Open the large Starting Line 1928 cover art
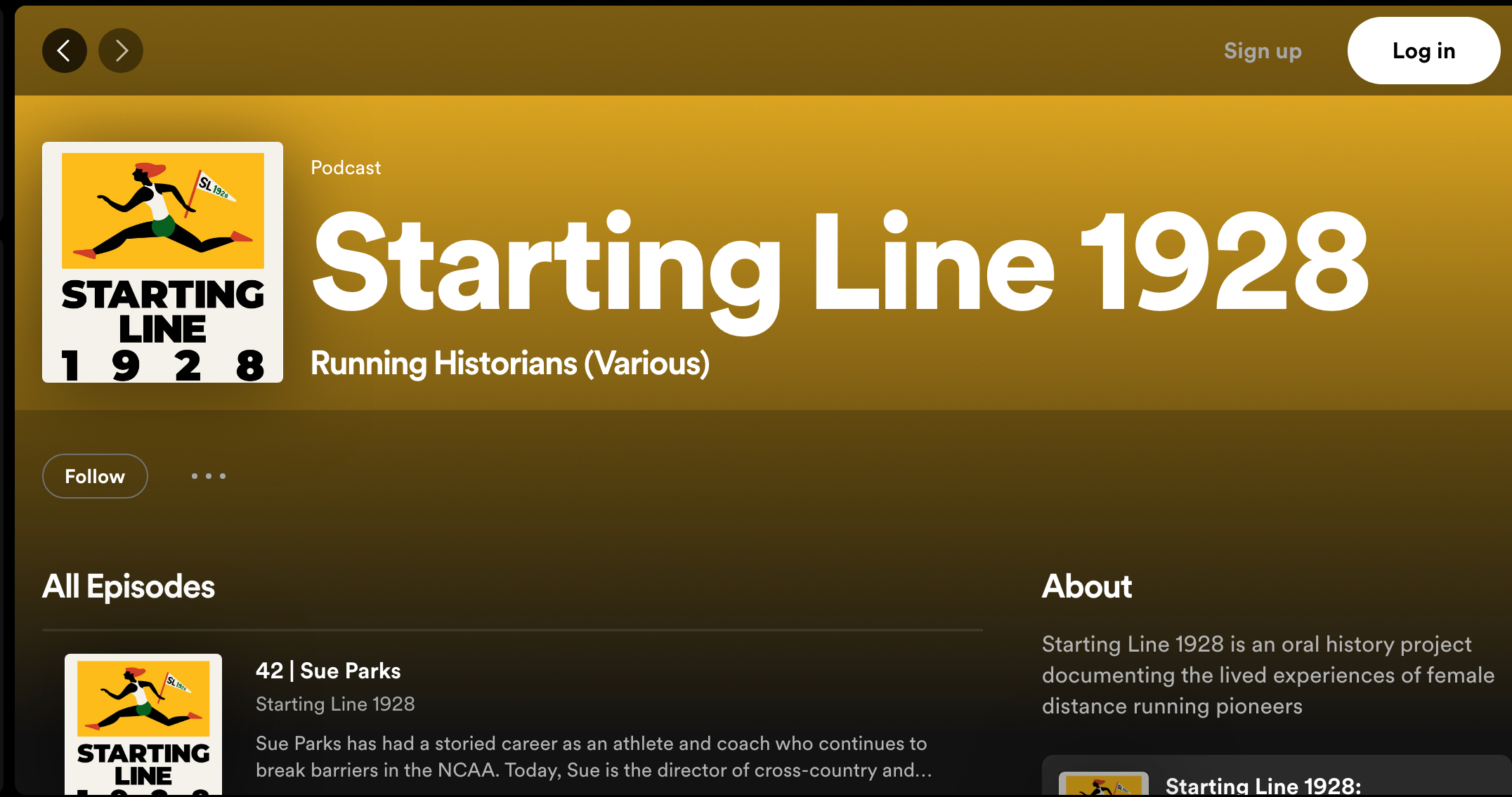1512x797 pixels. [162, 262]
